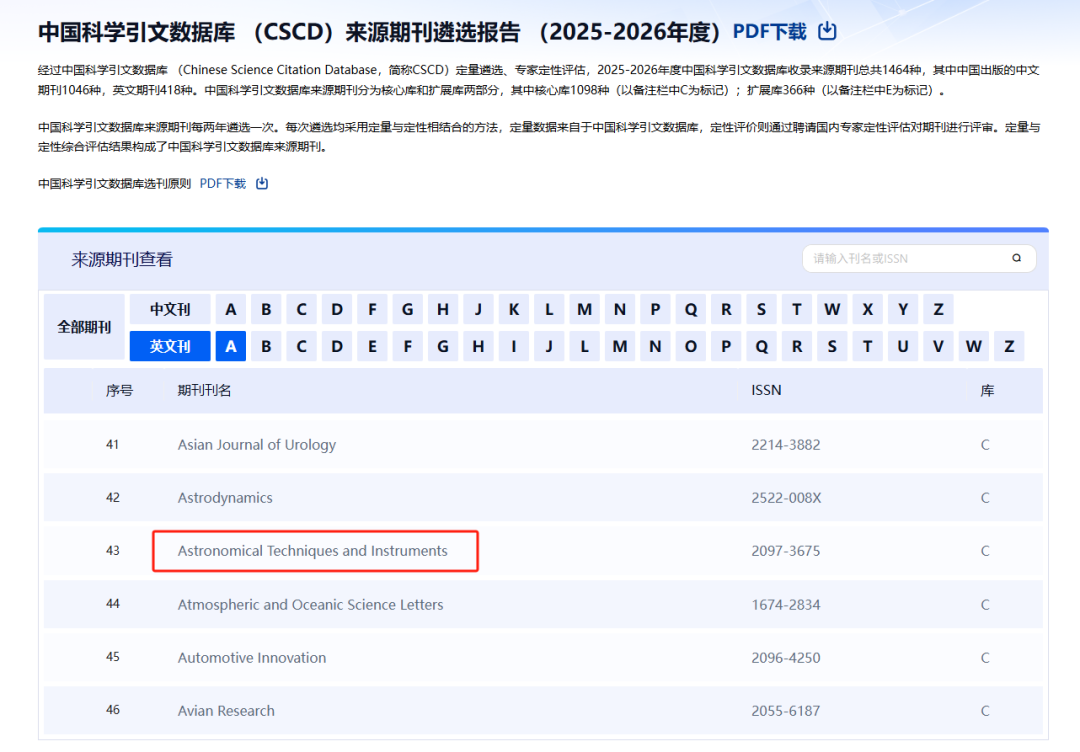Click the Avian Research journal name
This screenshot has width=1080, height=752.
click(226, 711)
